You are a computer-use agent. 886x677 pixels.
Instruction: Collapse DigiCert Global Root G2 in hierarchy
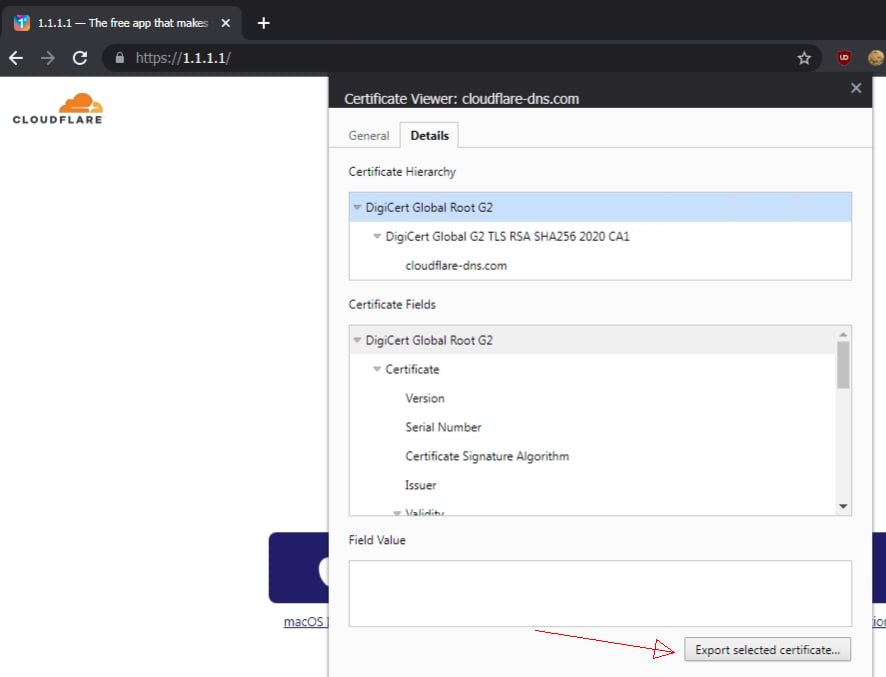point(357,207)
